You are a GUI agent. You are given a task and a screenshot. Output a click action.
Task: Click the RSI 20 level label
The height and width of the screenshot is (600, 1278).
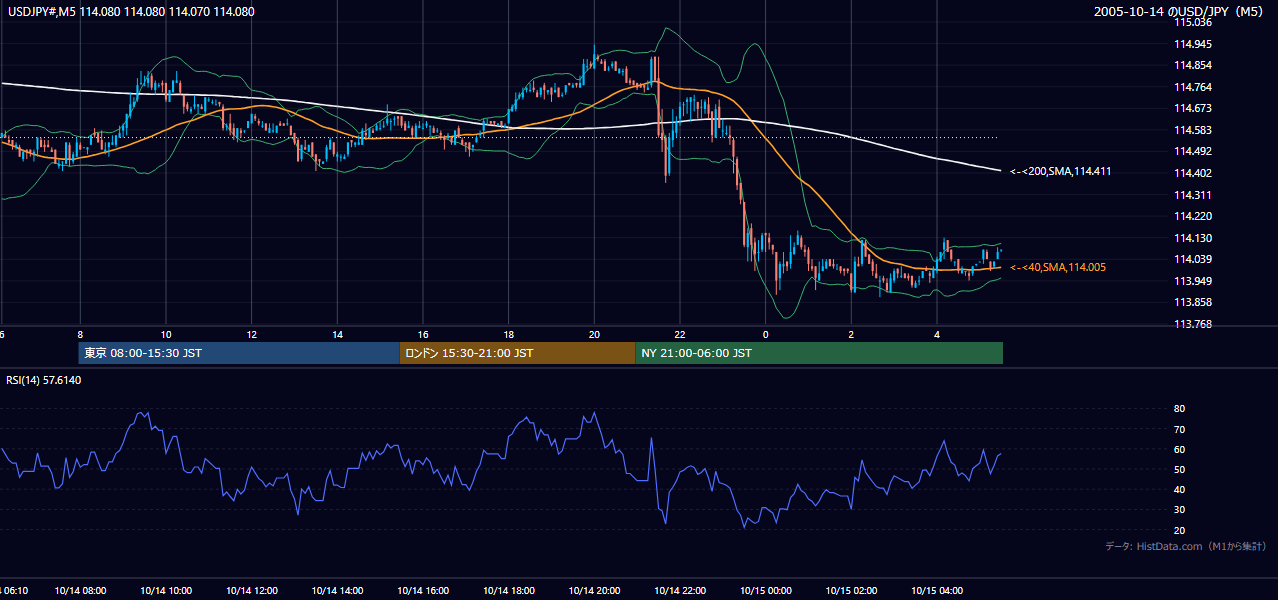pos(1180,530)
